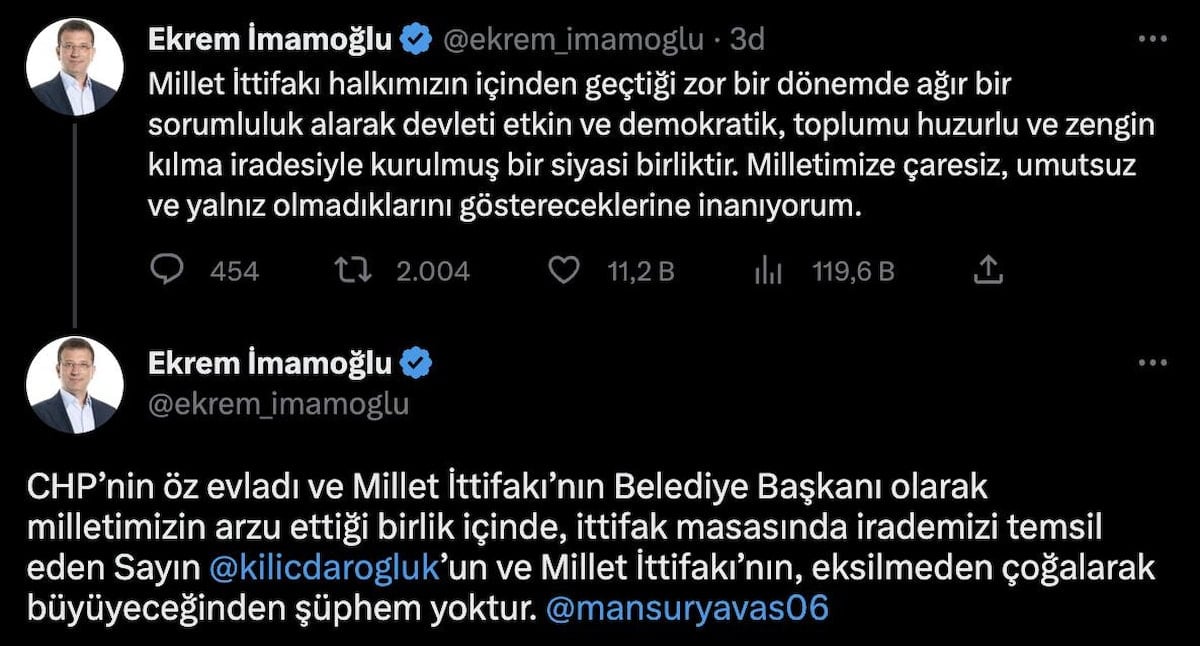View analytics showing 119,6 B views
Image resolution: width=1200 pixels, height=646 pixels.
767,270
